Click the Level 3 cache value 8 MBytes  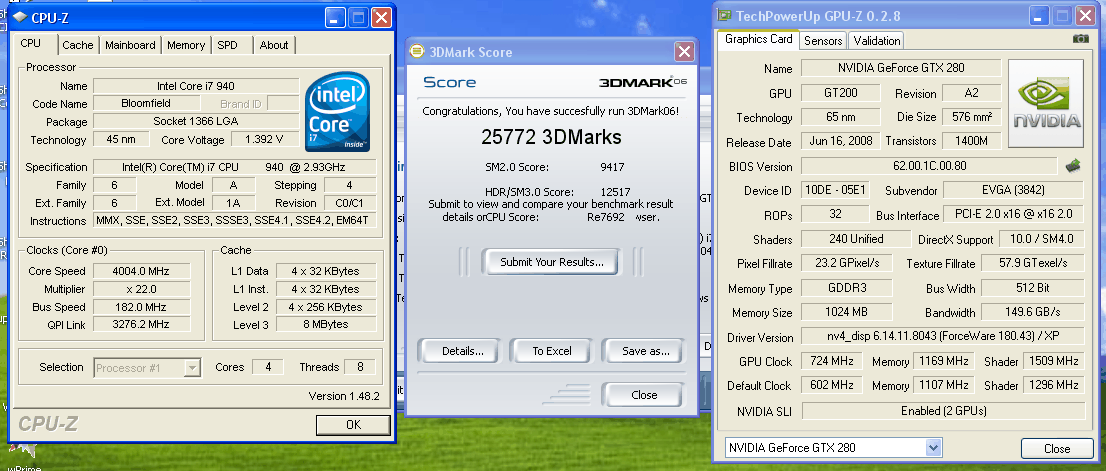click(x=326, y=324)
